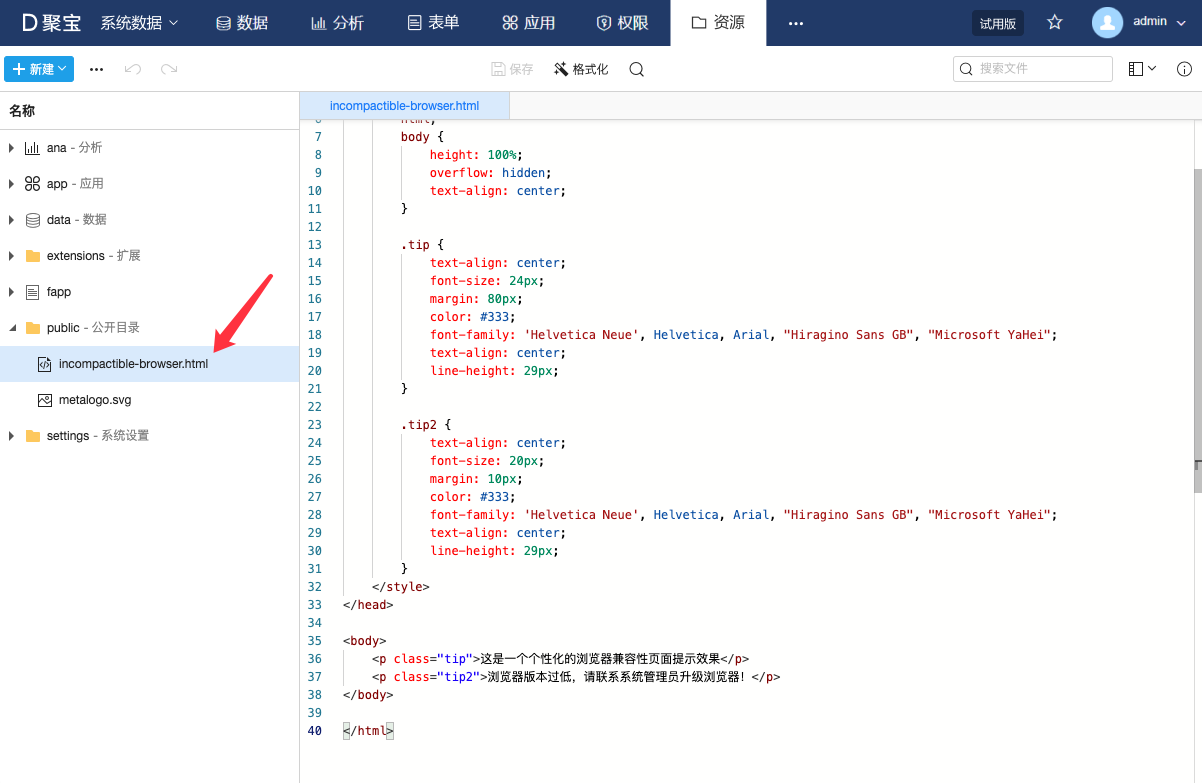This screenshot has height=783, width=1202.
Task: Click the info circle icon
Action: click(x=1184, y=69)
